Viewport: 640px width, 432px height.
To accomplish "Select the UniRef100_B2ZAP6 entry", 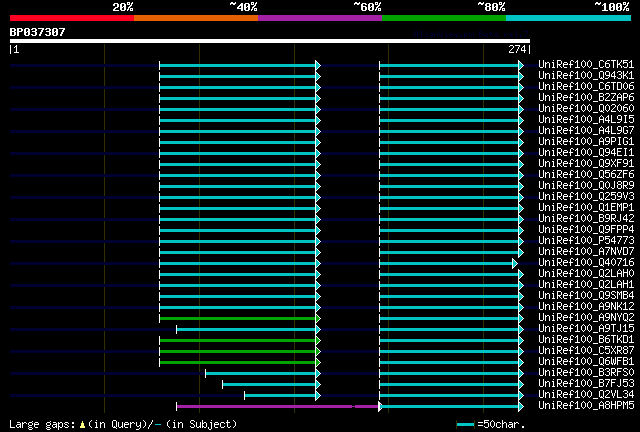I will click(x=586, y=98).
